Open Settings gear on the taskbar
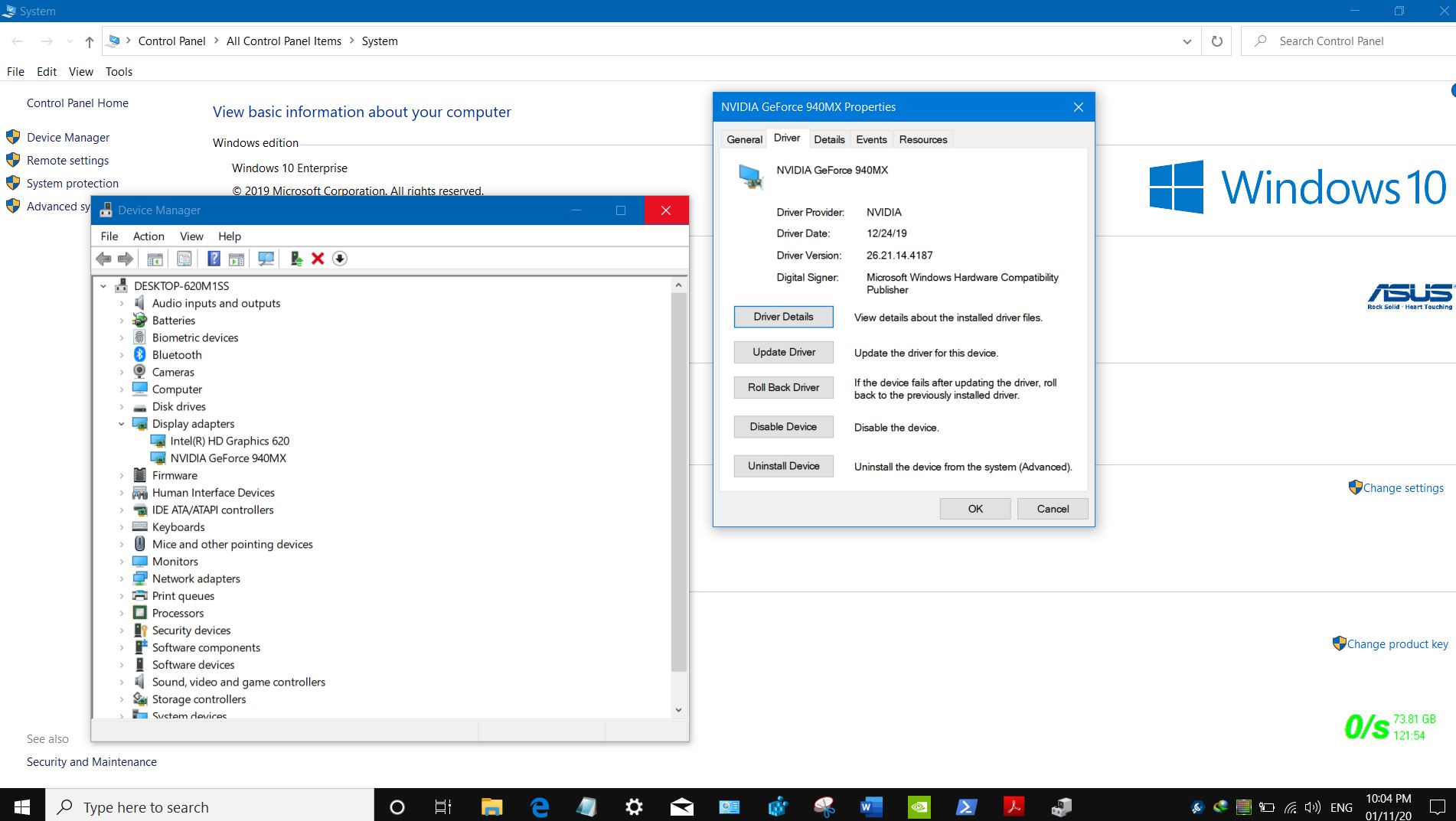Image resolution: width=1456 pixels, height=821 pixels. [x=634, y=806]
